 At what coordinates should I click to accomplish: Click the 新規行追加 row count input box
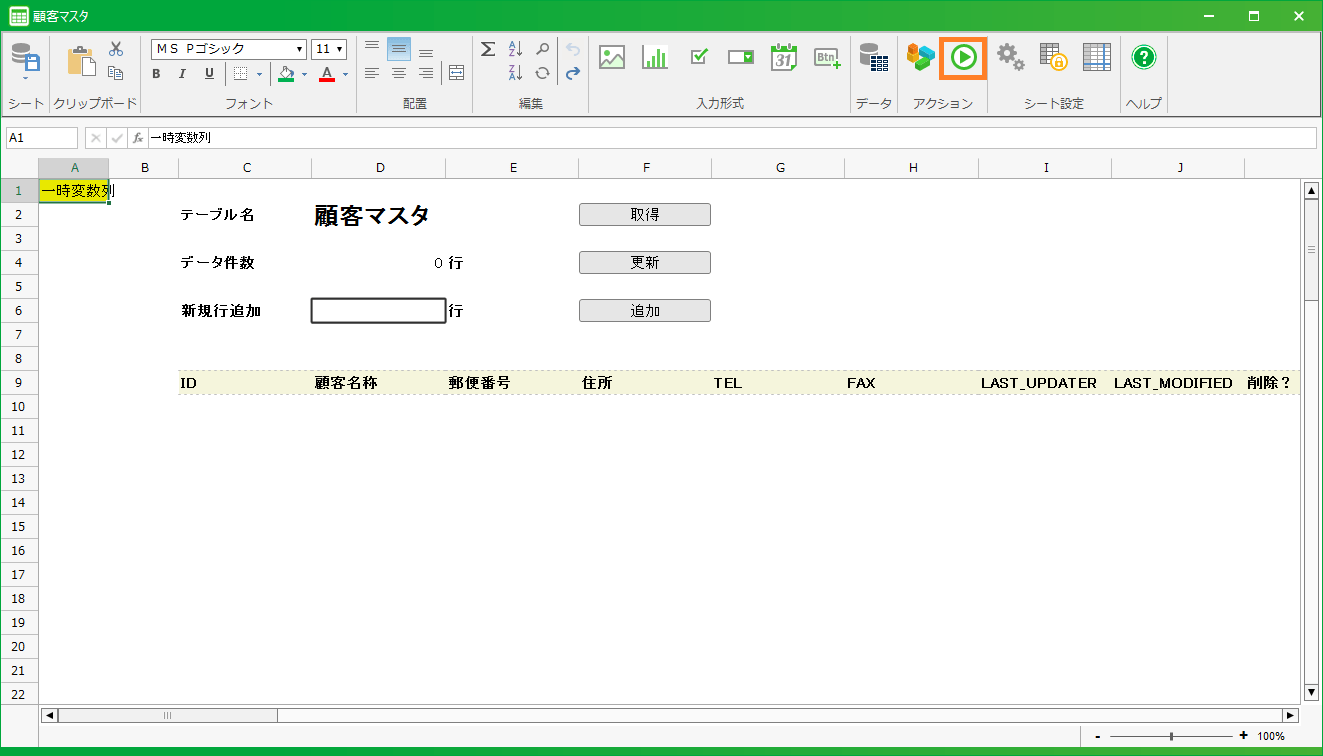[x=378, y=311]
